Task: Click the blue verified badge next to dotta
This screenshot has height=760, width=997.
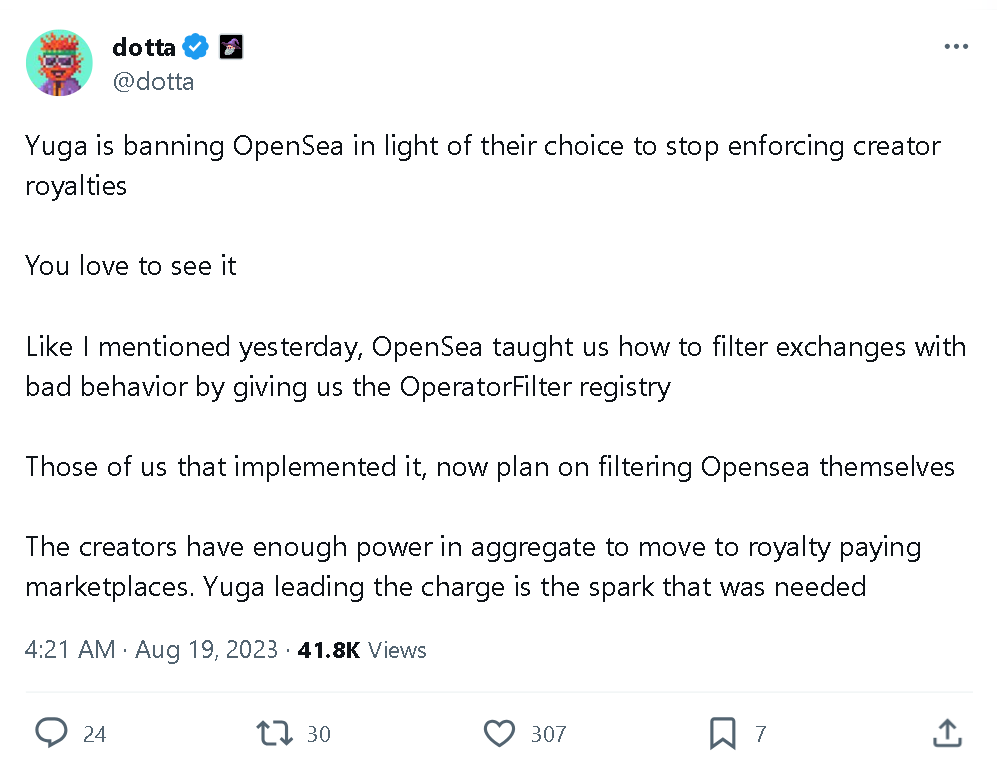Action: (196, 46)
